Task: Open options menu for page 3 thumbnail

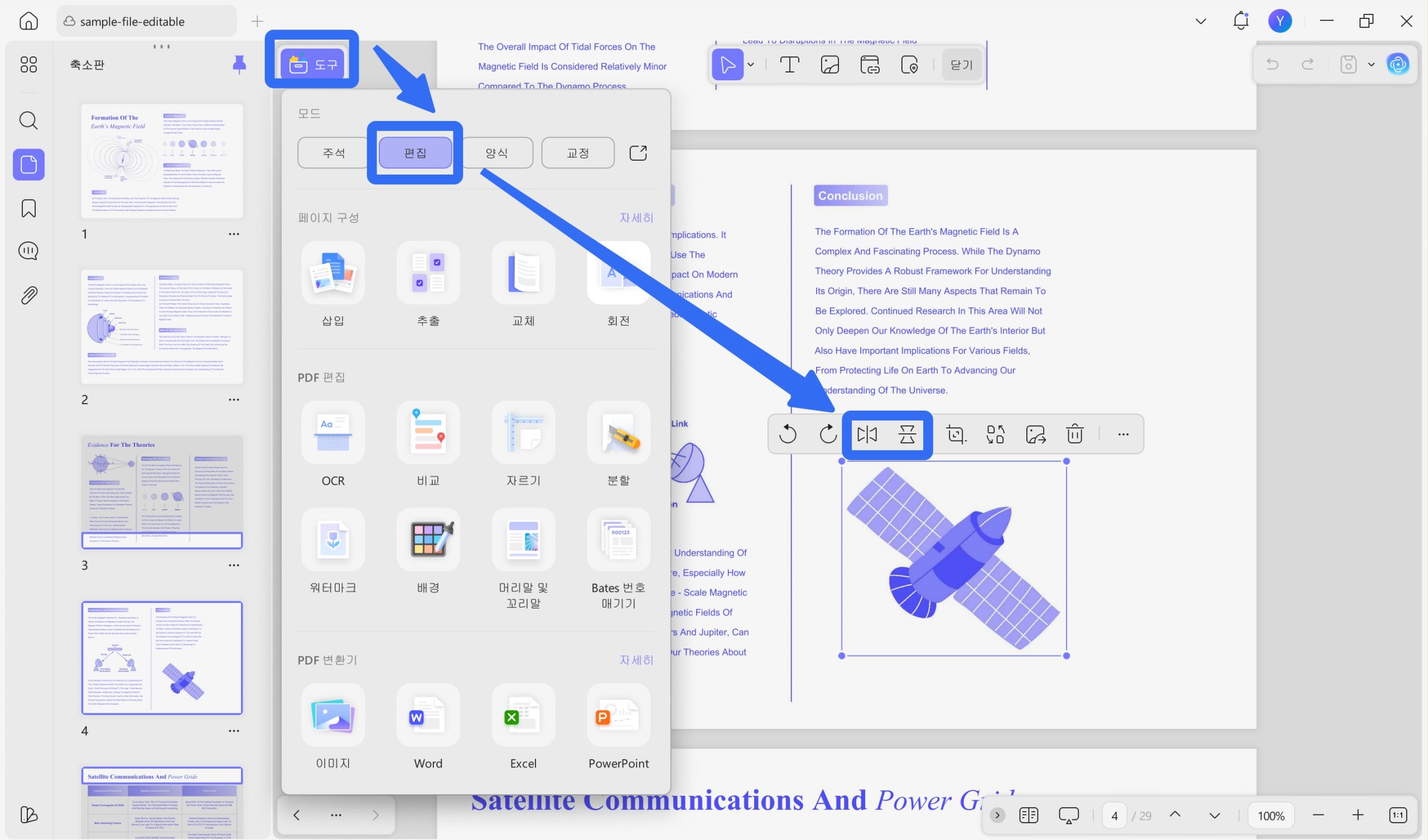Action: [x=234, y=565]
